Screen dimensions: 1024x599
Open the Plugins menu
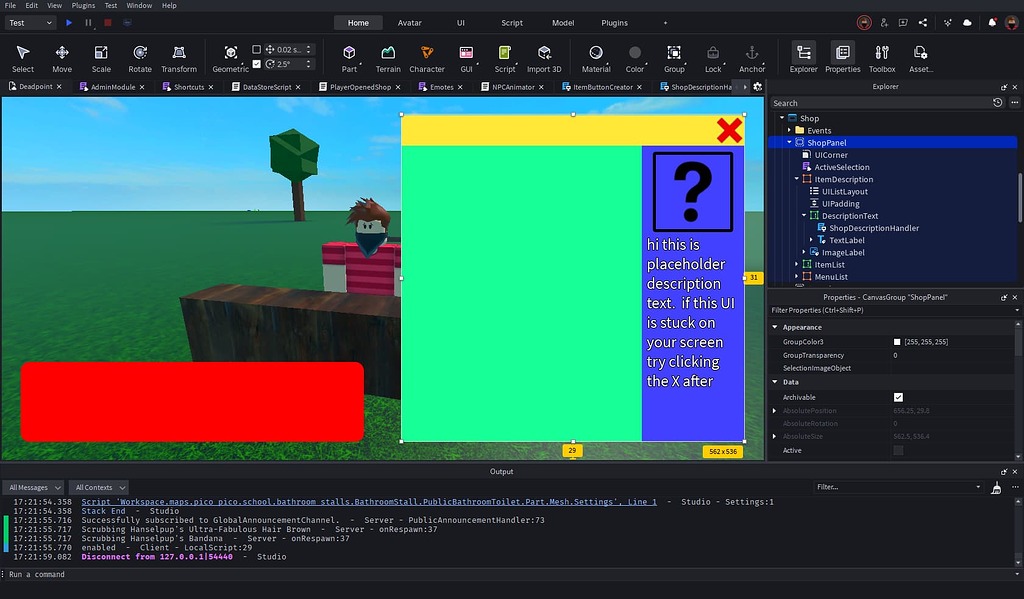coord(82,5)
